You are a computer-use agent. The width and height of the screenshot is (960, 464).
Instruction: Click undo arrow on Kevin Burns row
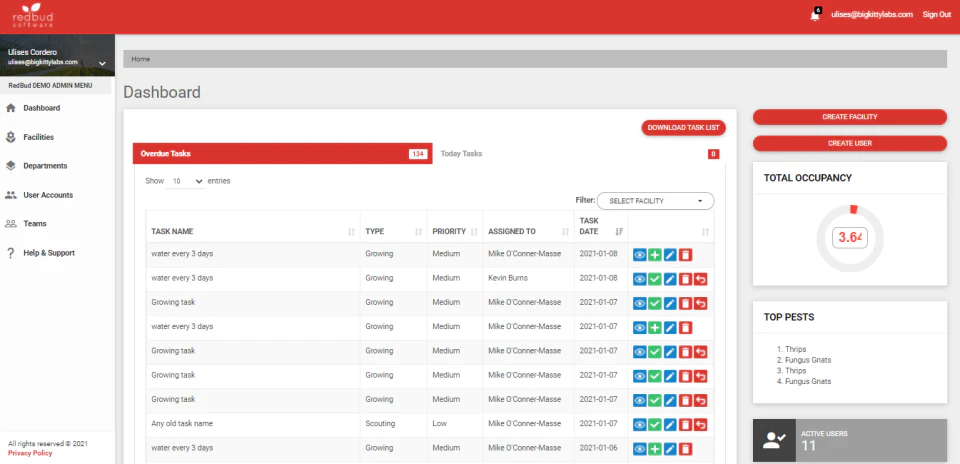click(701, 279)
